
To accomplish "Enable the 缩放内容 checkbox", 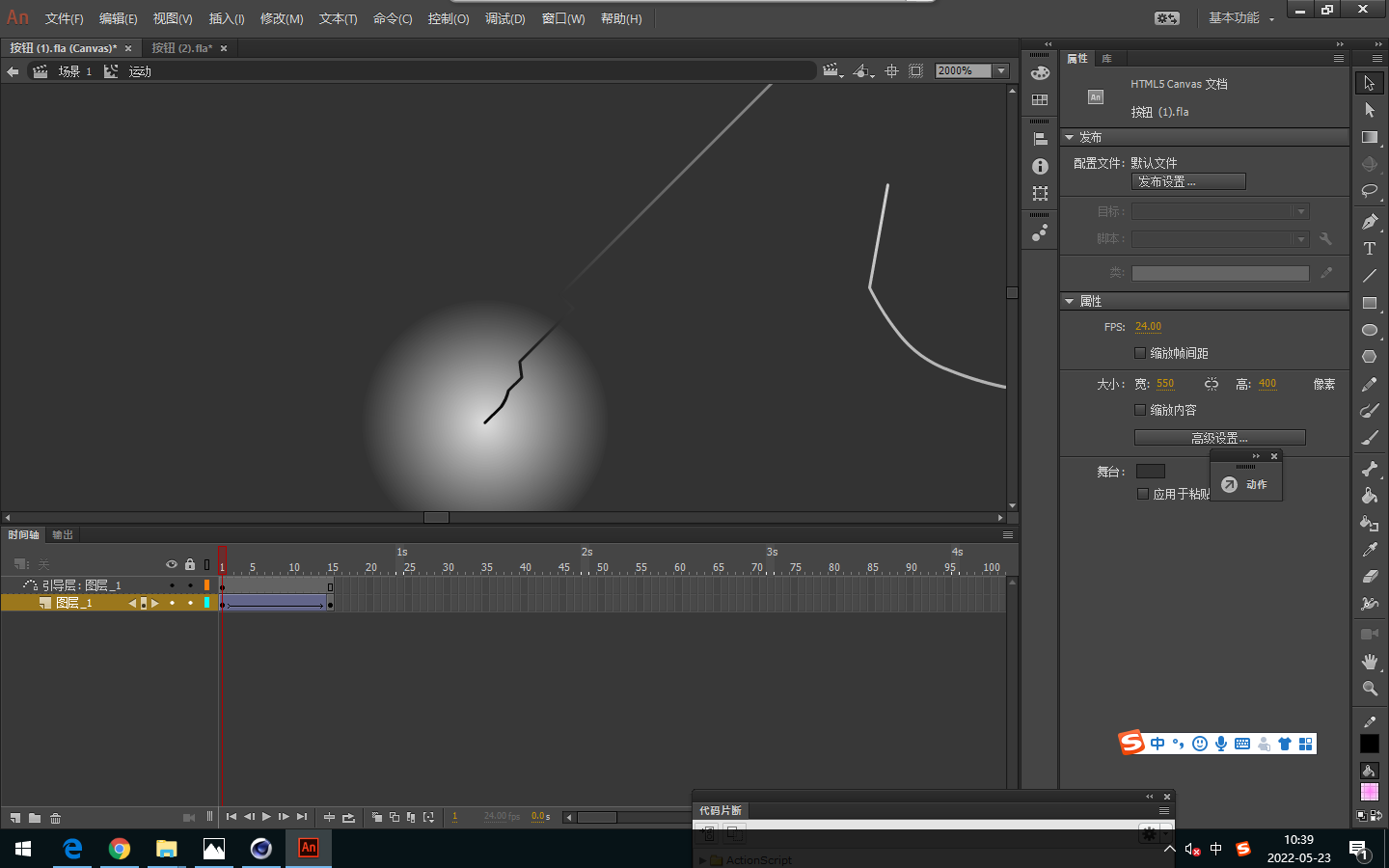I will (x=1140, y=410).
